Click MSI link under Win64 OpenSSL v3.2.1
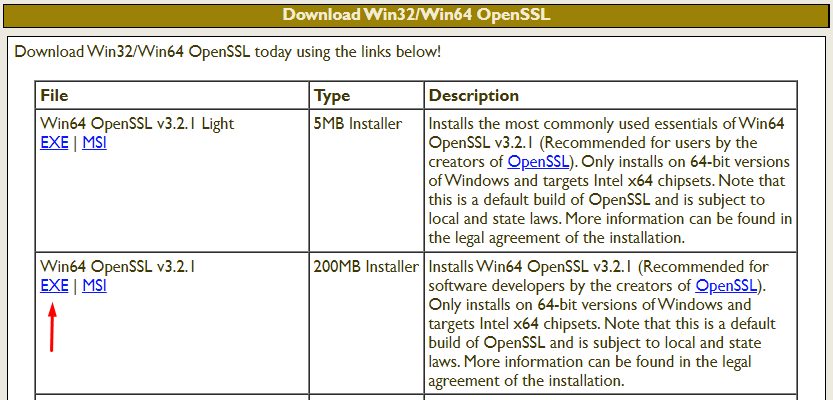The width and height of the screenshot is (833, 400). 95,286
